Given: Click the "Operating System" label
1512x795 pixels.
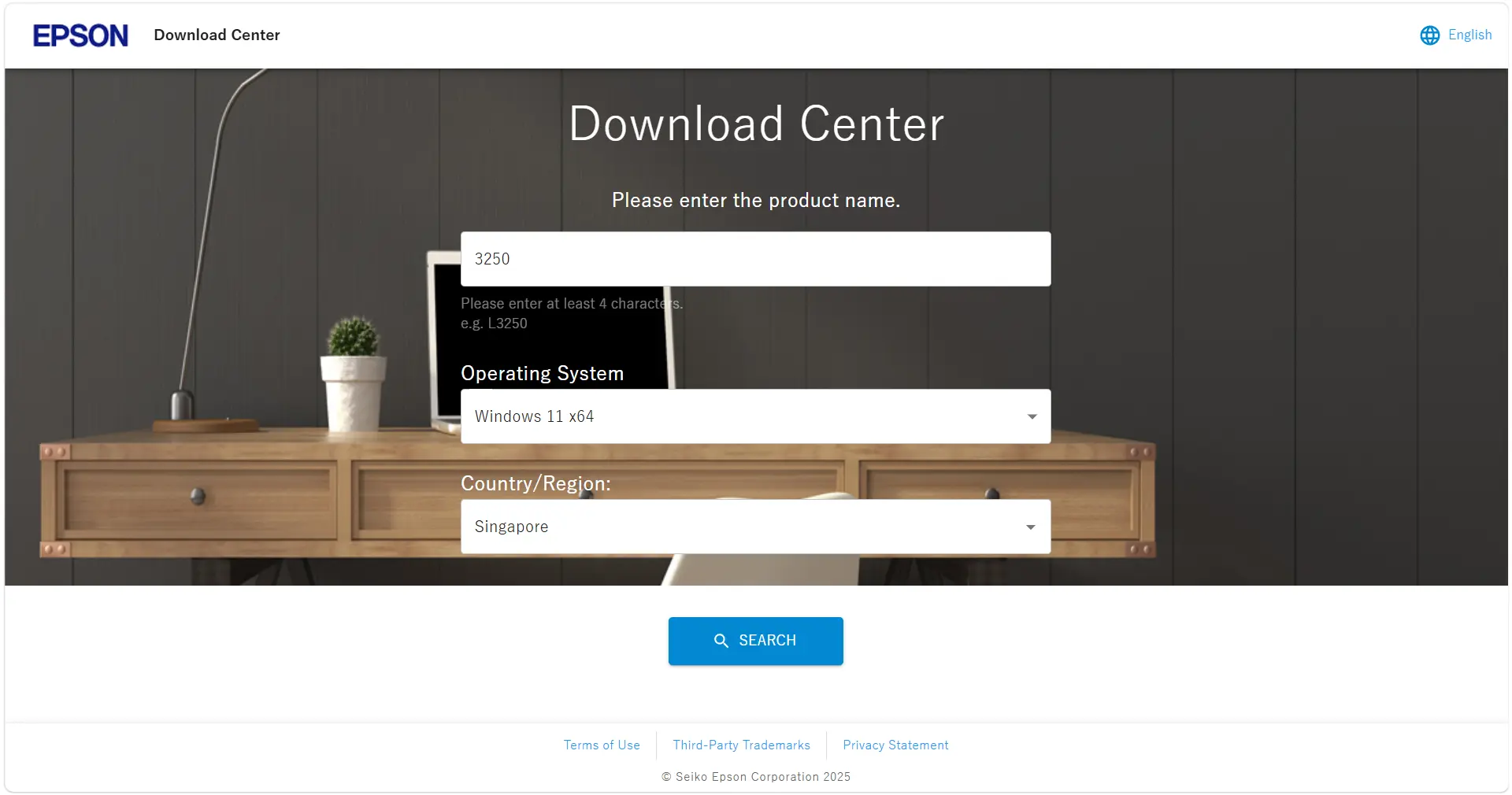Looking at the screenshot, I should click(542, 373).
